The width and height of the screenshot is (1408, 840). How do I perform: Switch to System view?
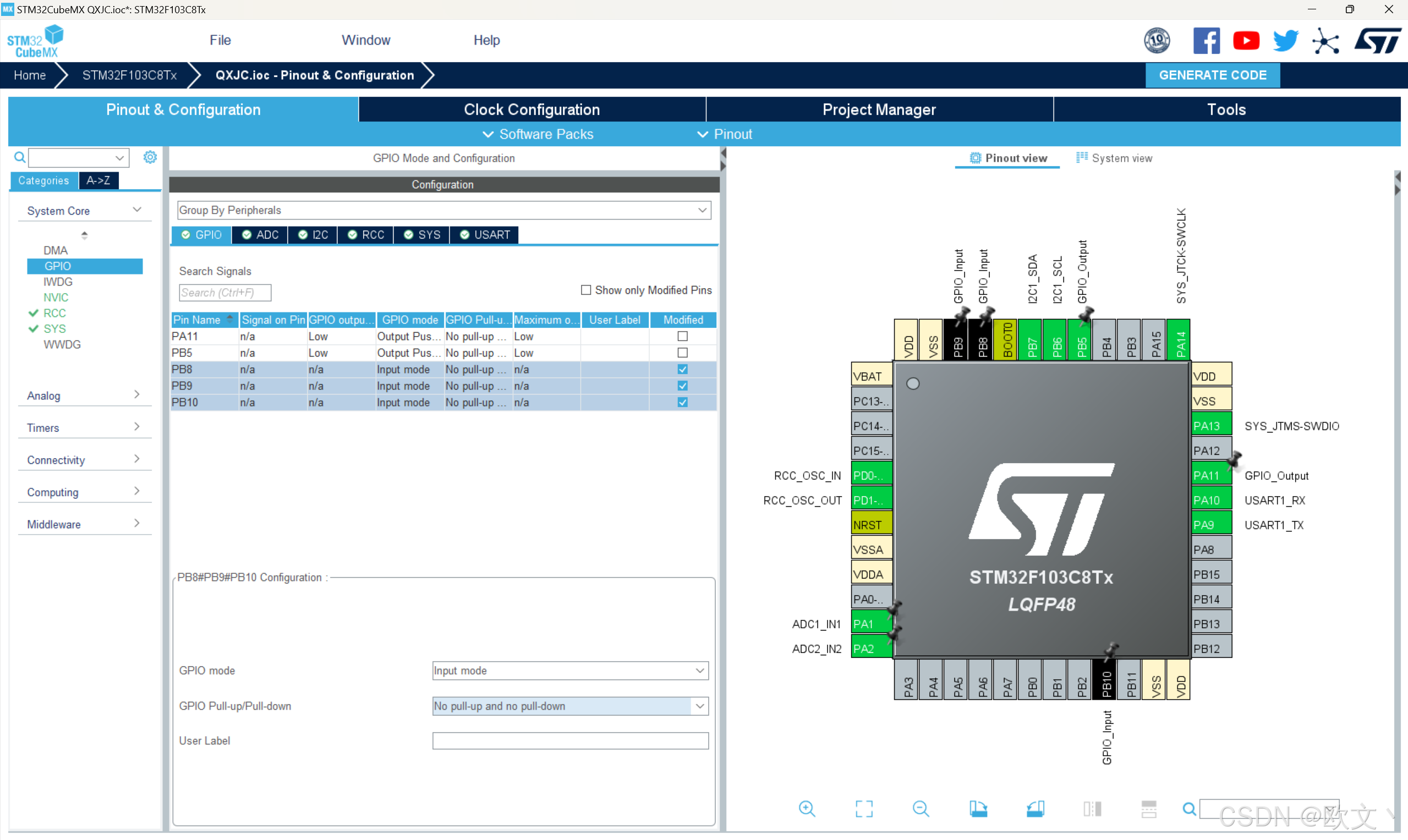pos(1114,158)
